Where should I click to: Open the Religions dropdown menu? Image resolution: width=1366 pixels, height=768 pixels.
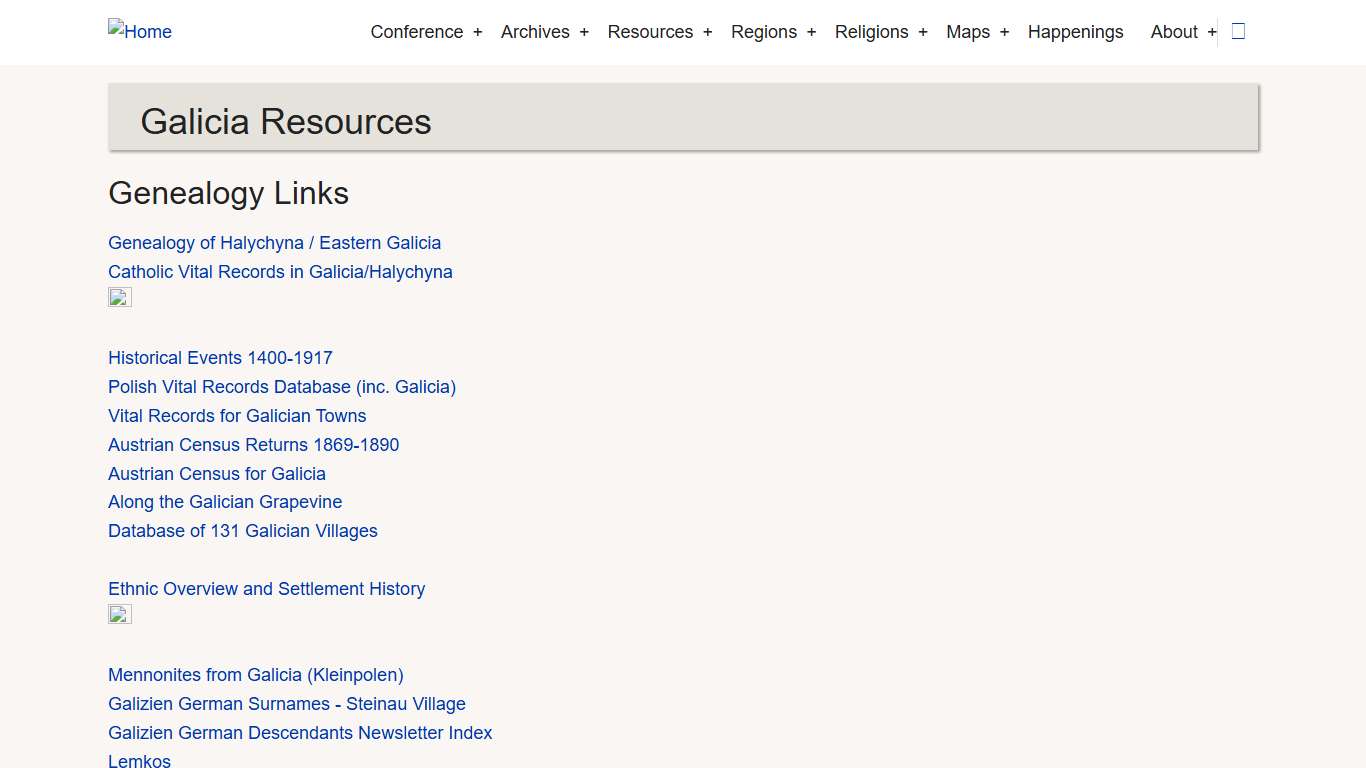[x=871, y=31]
